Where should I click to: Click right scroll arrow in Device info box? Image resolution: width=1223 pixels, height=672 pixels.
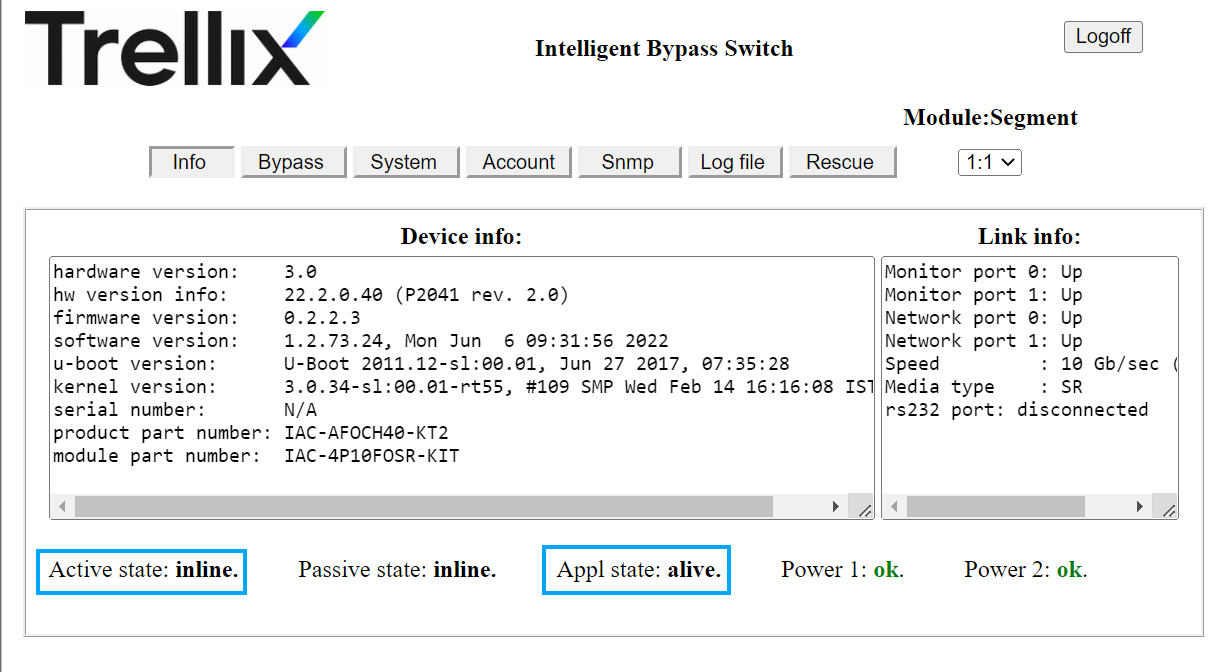point(836,507)
